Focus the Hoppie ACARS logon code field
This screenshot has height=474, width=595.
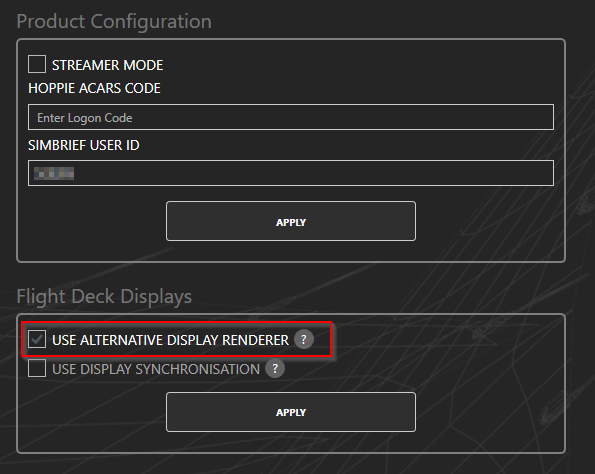click(291, 117)
